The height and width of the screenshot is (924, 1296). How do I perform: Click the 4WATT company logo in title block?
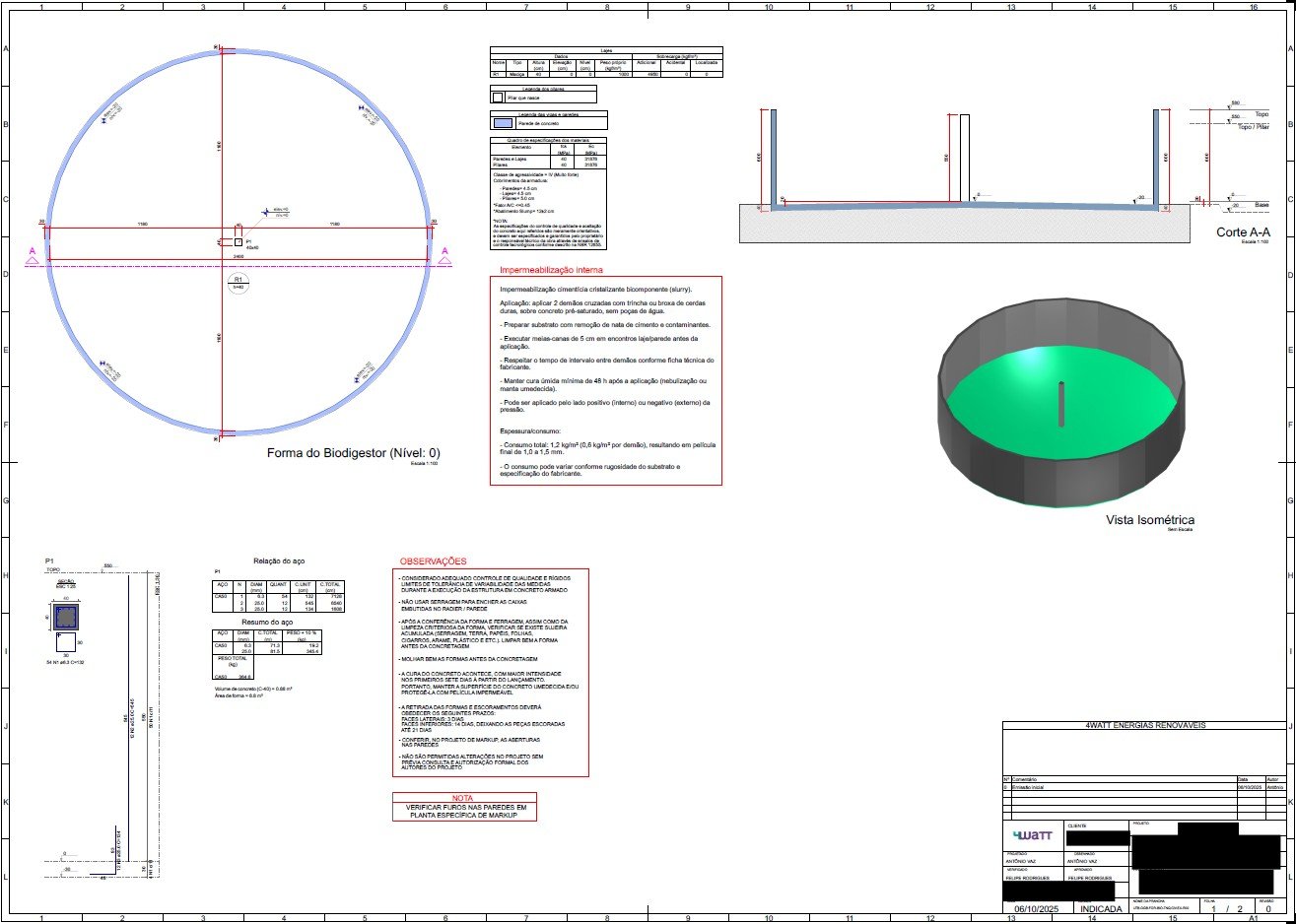click(1032, 835)
